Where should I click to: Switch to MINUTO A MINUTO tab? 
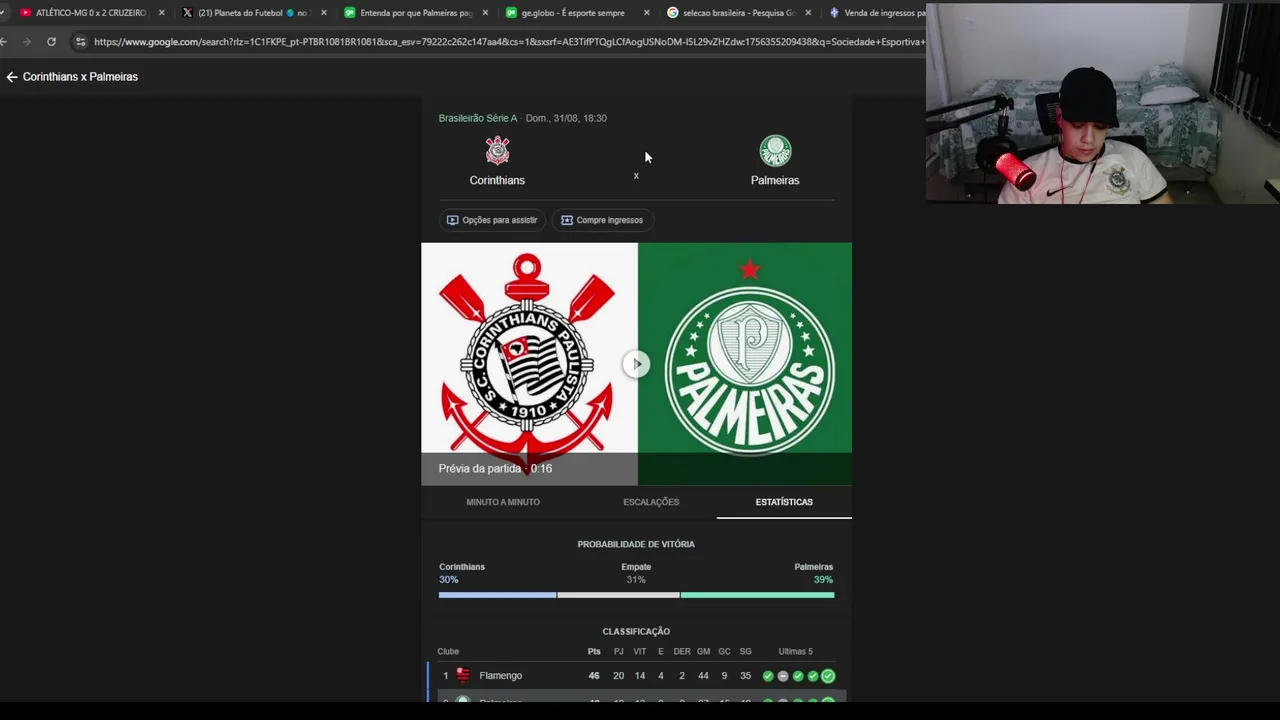pos(503,502)
